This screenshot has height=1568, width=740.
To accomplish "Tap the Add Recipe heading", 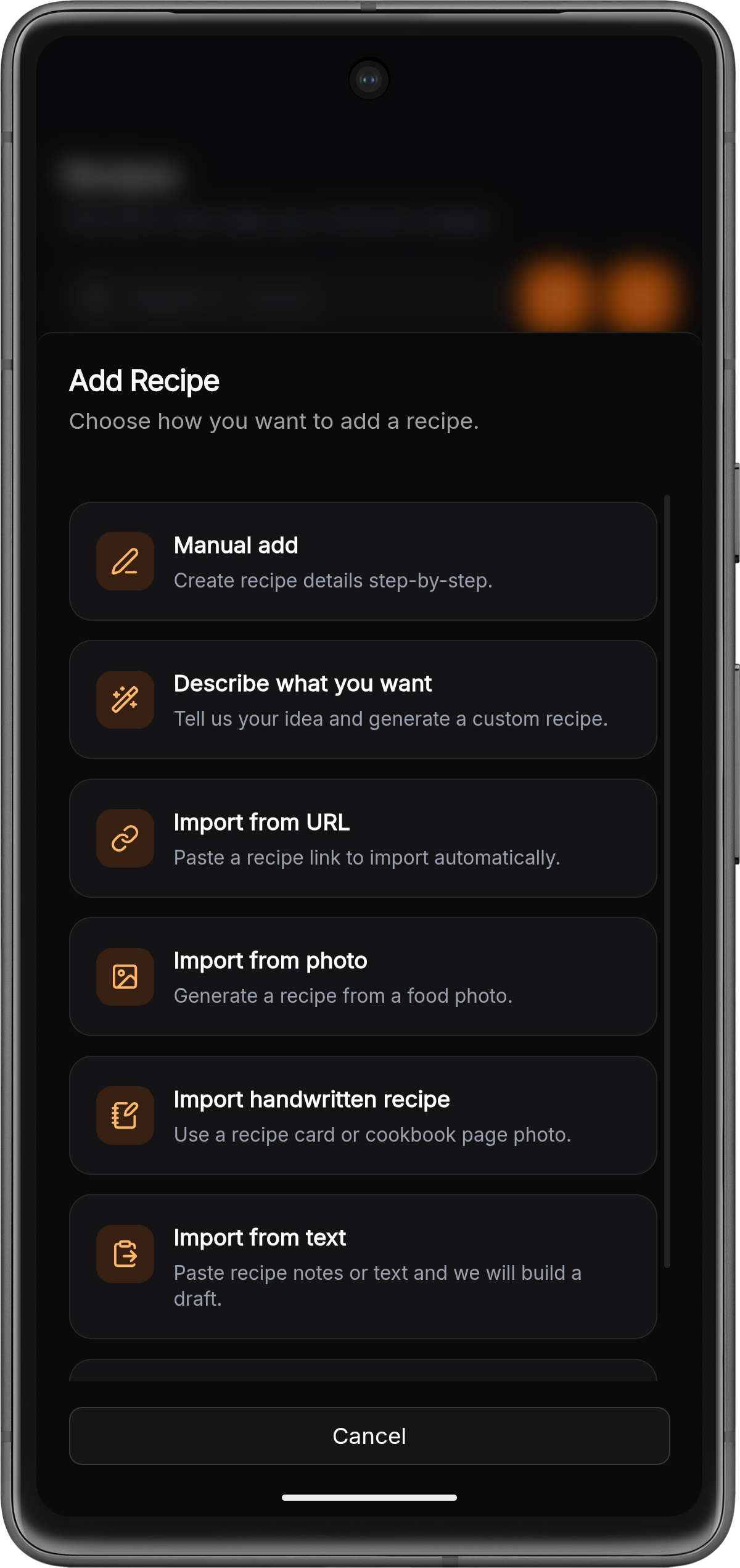I will point(144,381).
